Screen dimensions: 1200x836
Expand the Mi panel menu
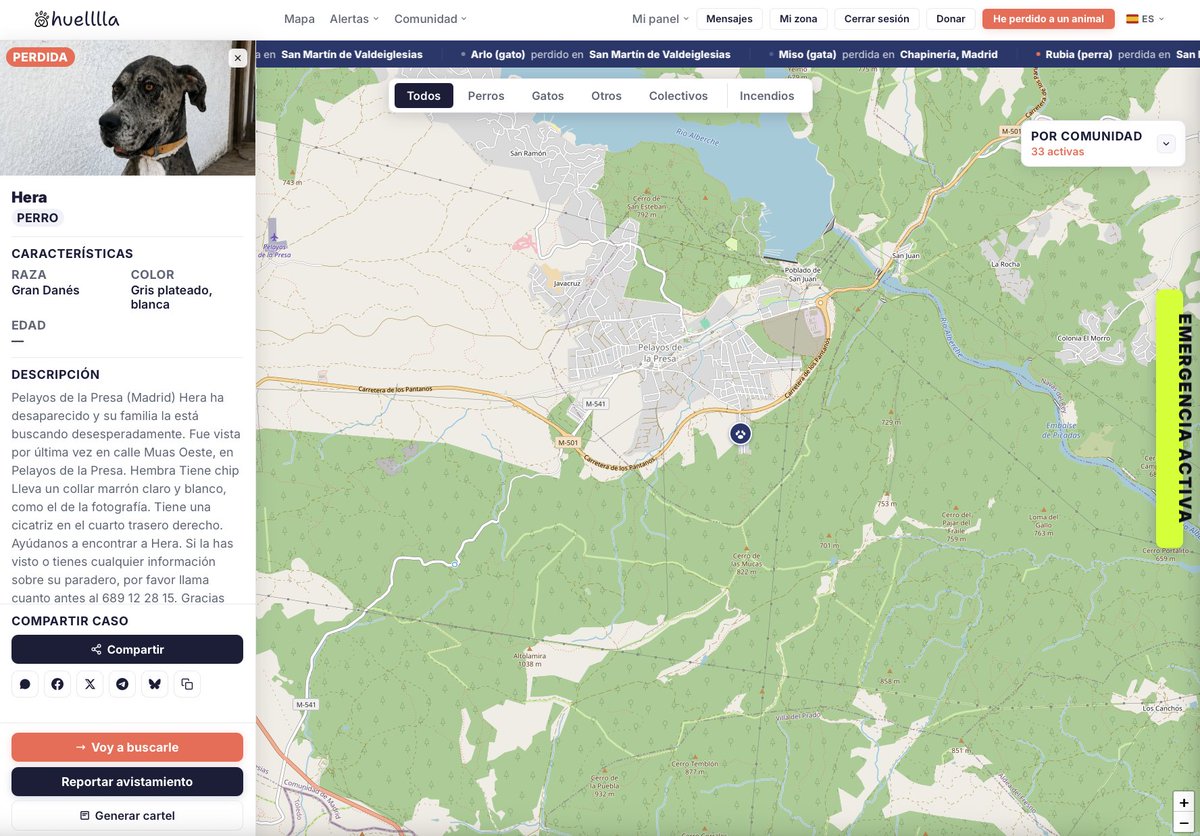(660, 19)
